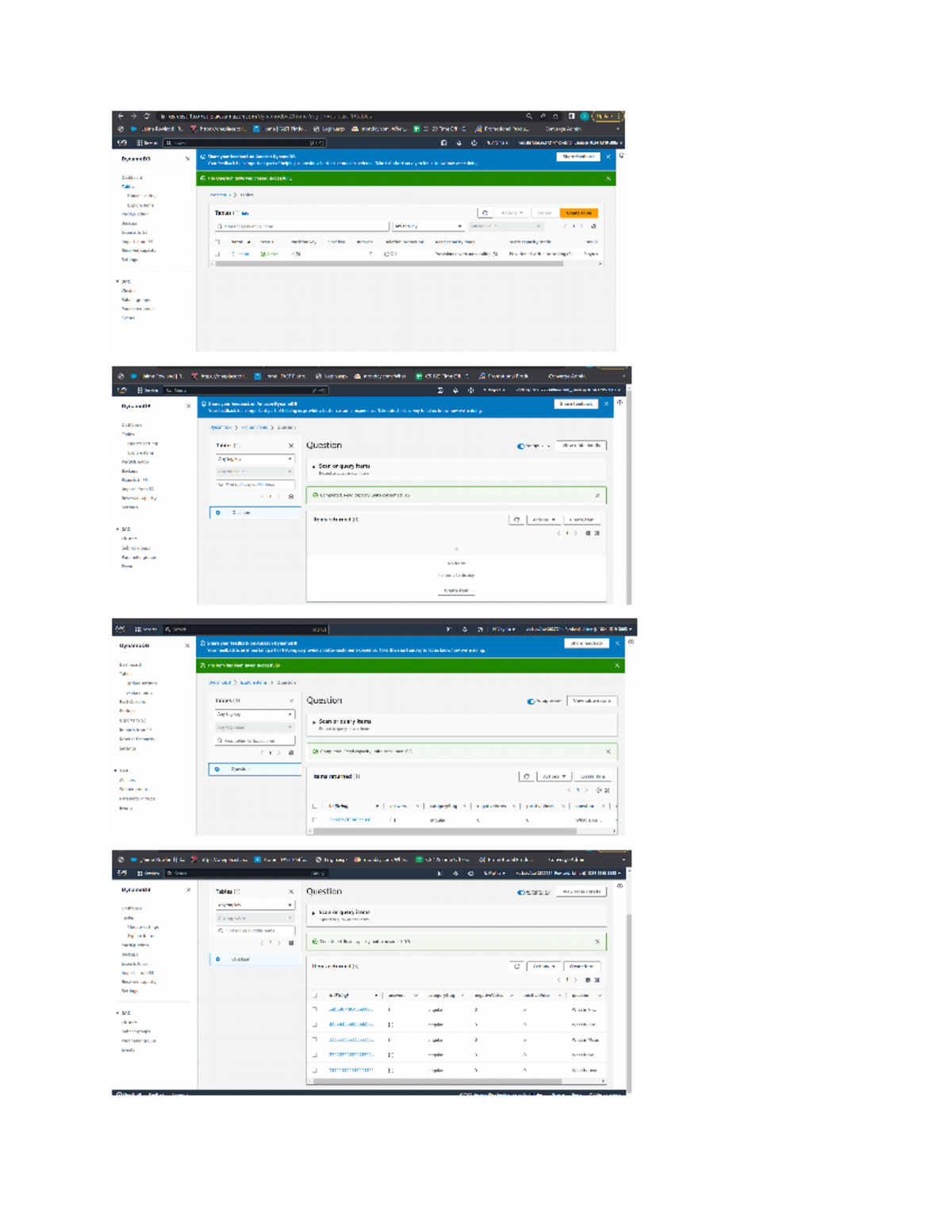Click Create item button in bottom screenshot
The image size is (952, 1232).
pyautogui.click(x=582, y=966)
